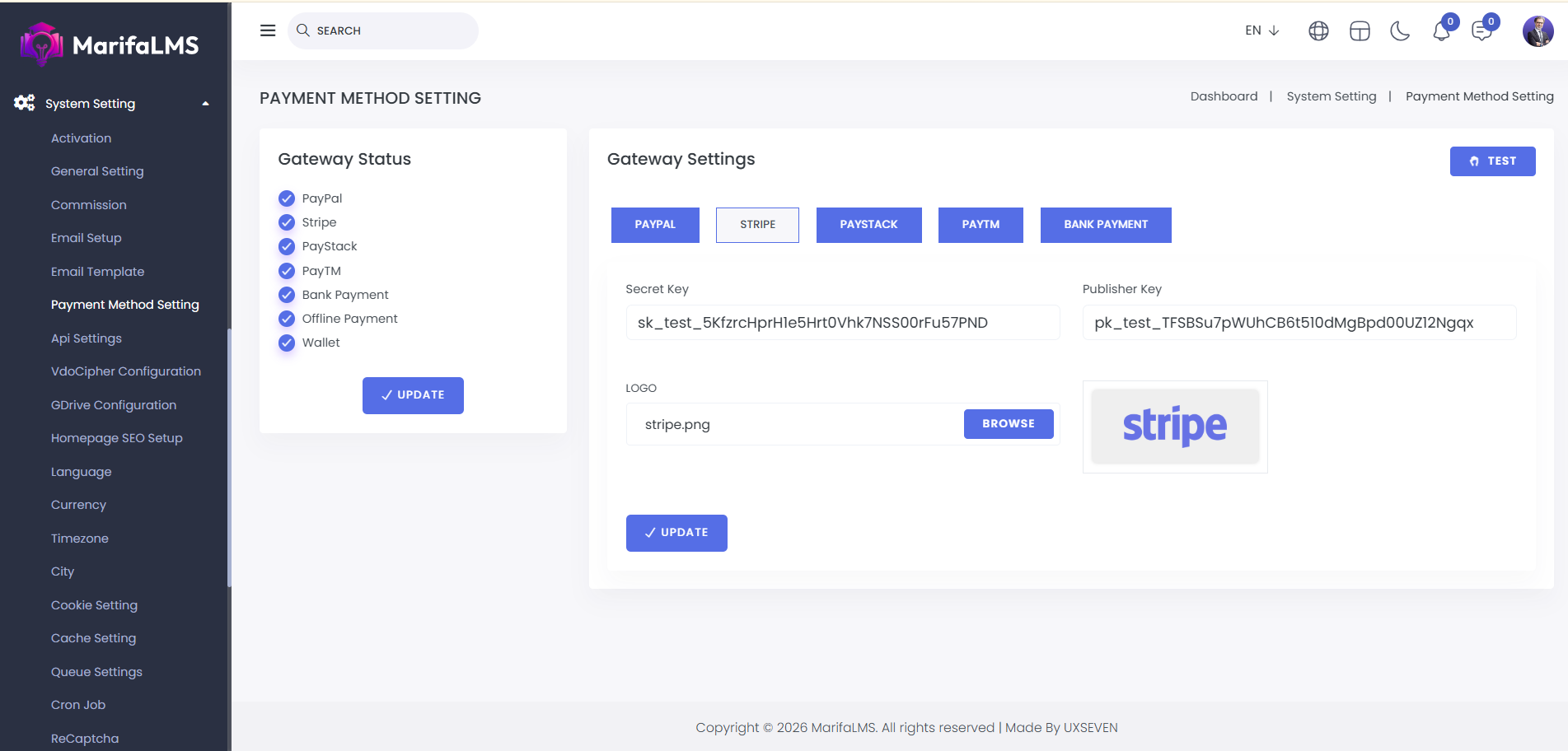Open the notifications bell icon
The width and height of the screenshot is (1568, 751).
tap(1441, 31)
